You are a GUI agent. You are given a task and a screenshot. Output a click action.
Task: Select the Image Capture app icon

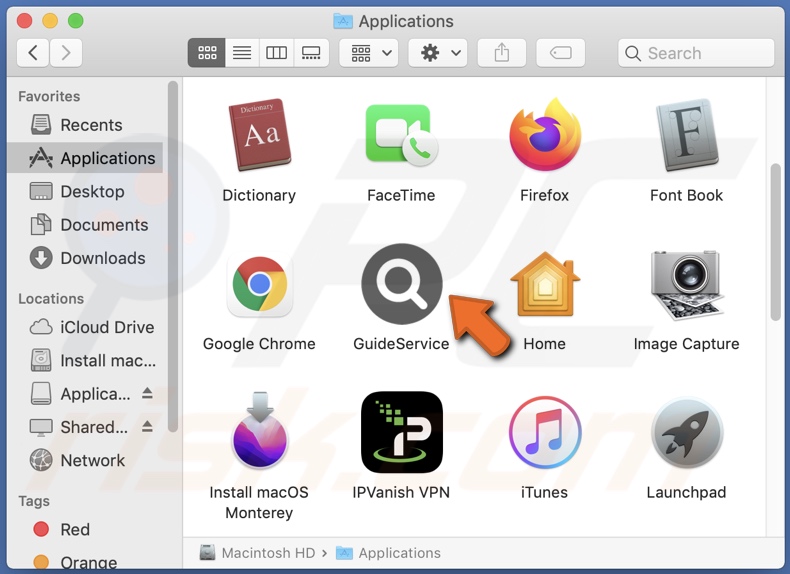687,285
